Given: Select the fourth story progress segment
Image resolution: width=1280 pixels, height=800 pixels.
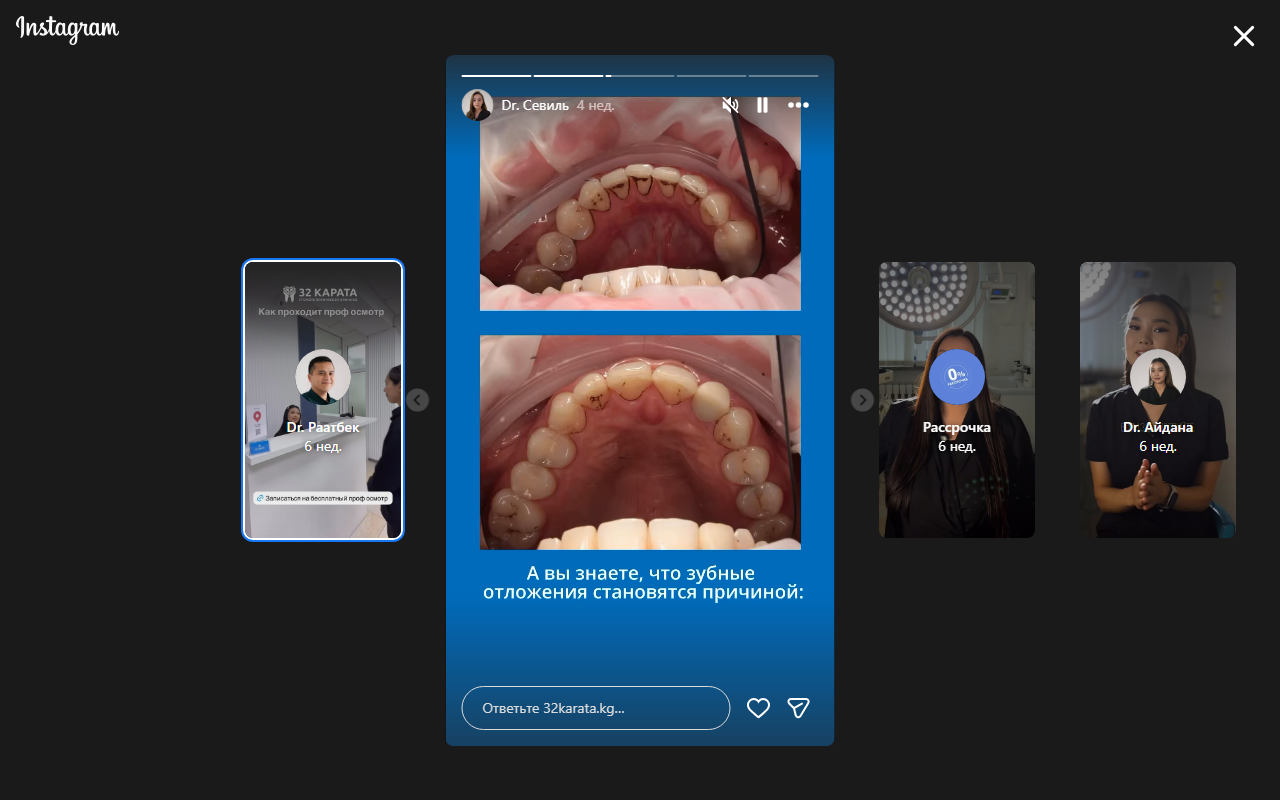Looking at the screenshot, I should click(711, 75).
